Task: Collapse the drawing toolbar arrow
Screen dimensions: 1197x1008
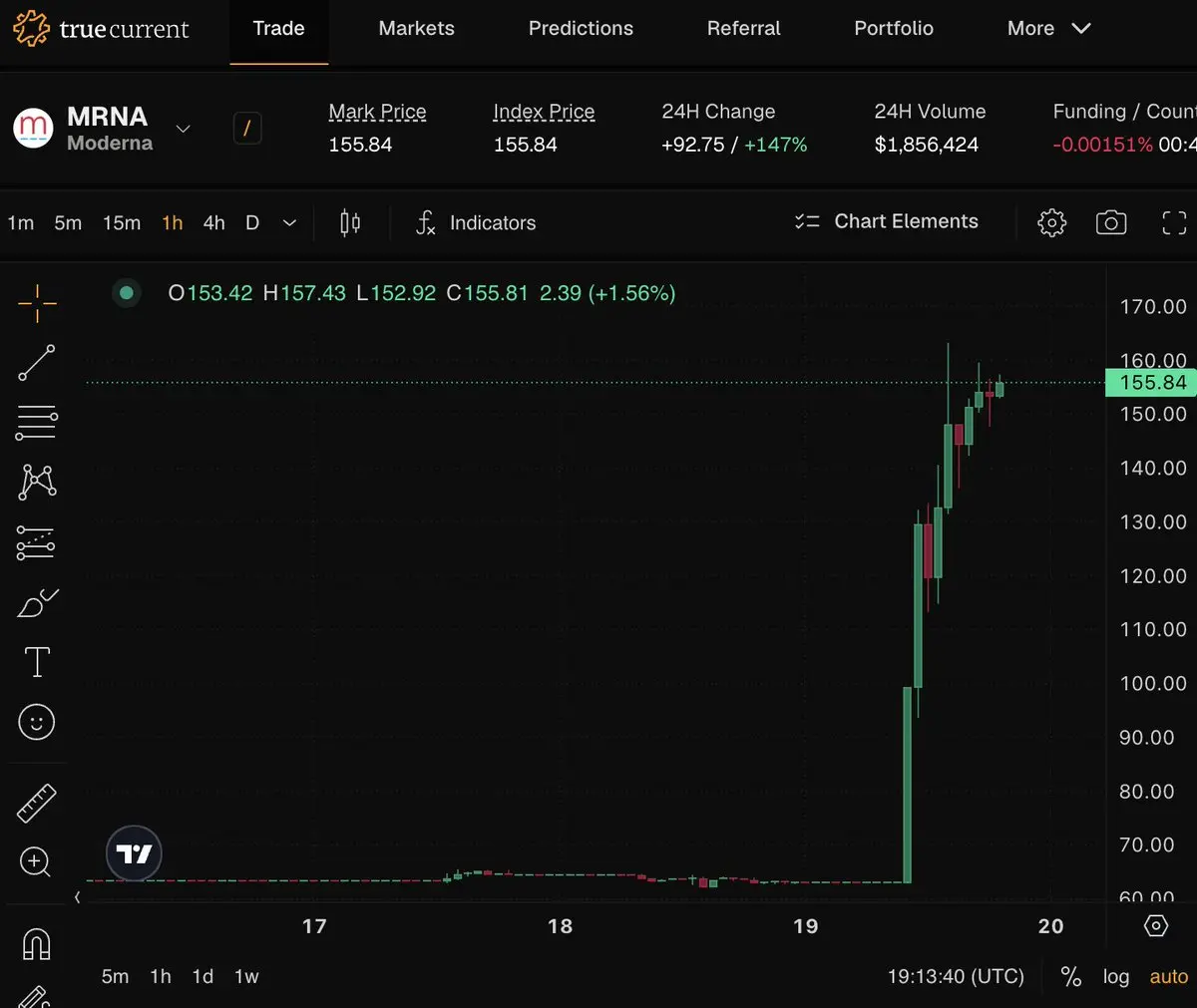Action: tap(77, 897)
